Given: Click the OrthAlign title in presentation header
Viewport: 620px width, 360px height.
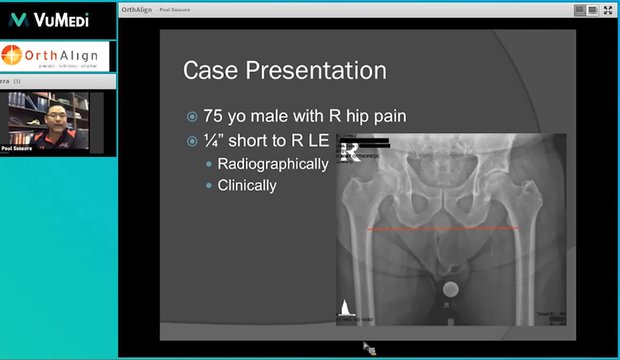Looking at the screenshot, I should click(136, 9).
